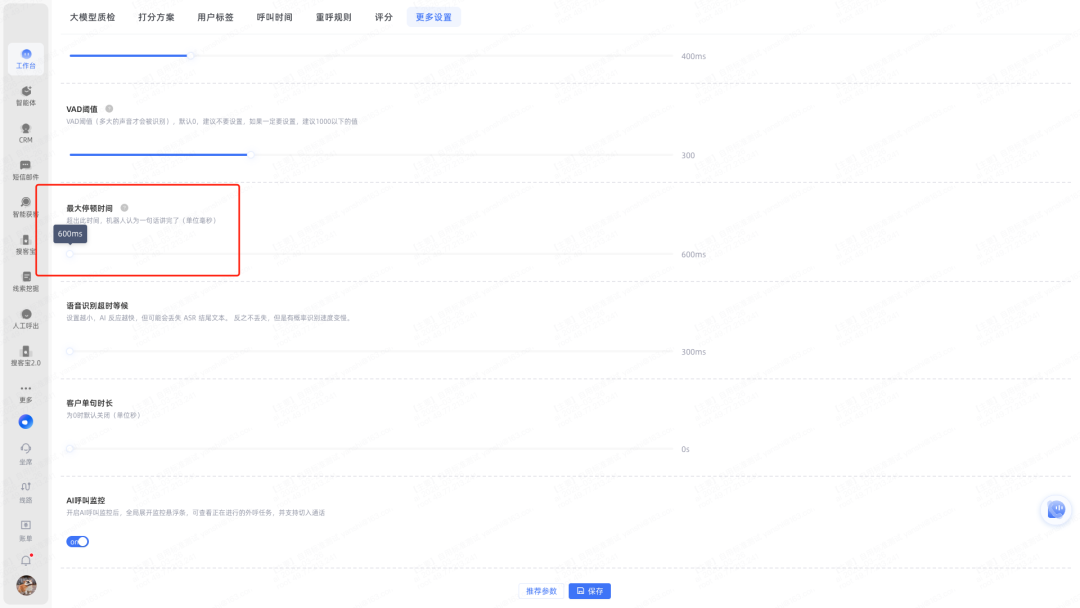Screen dimensions: 1080x608
Task: Open 人工呼出 manual call section
Action: (26, 318)
